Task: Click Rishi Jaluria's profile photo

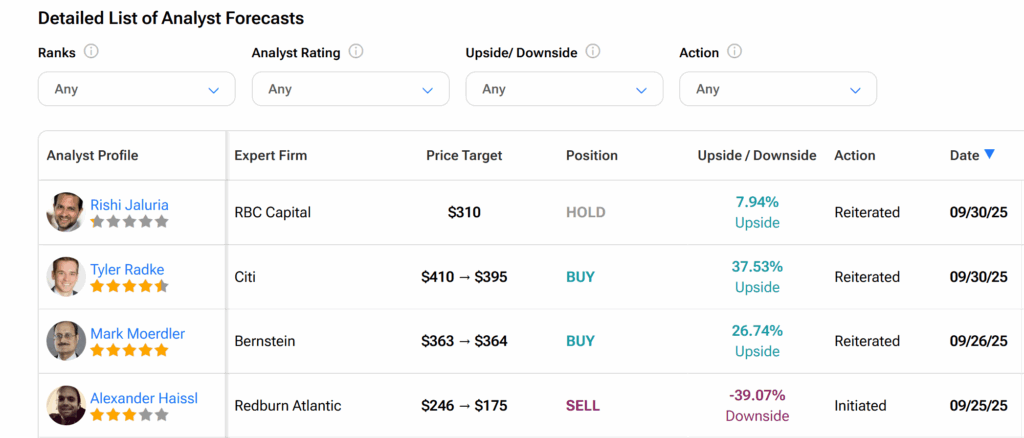Action: click(x=66, y=212)
